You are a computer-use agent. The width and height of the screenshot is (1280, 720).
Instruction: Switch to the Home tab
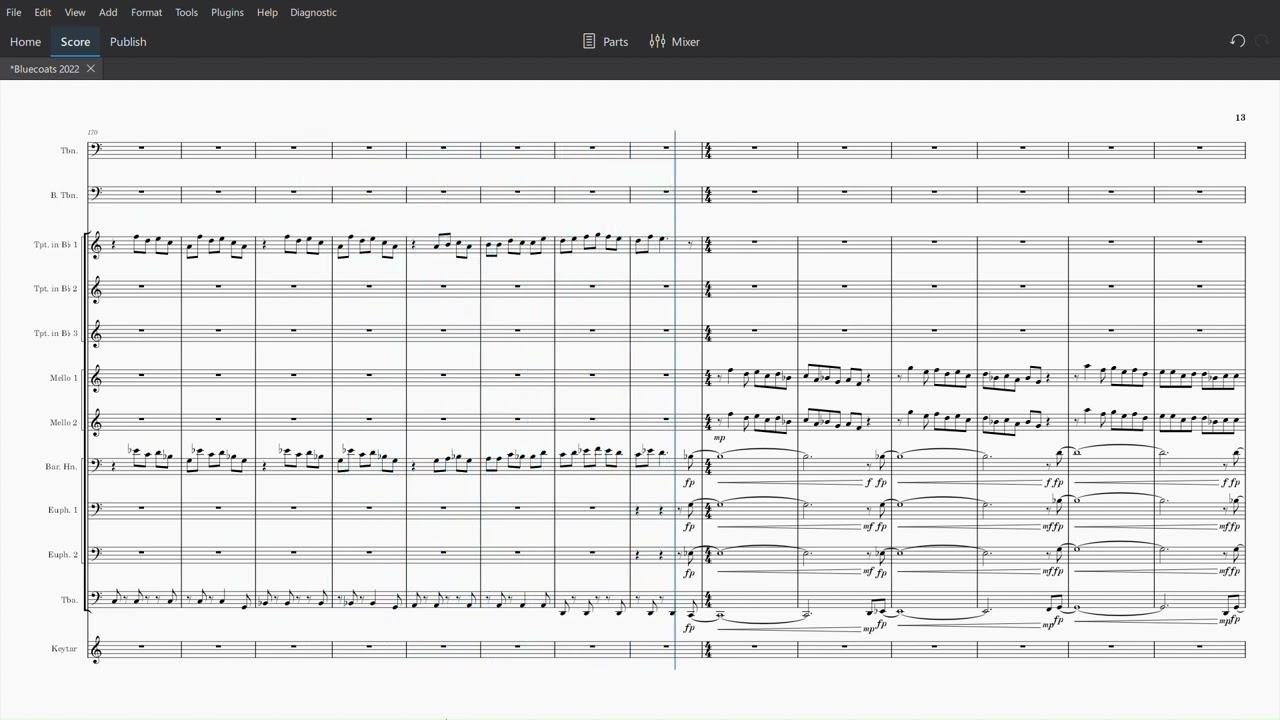(25, 42)
